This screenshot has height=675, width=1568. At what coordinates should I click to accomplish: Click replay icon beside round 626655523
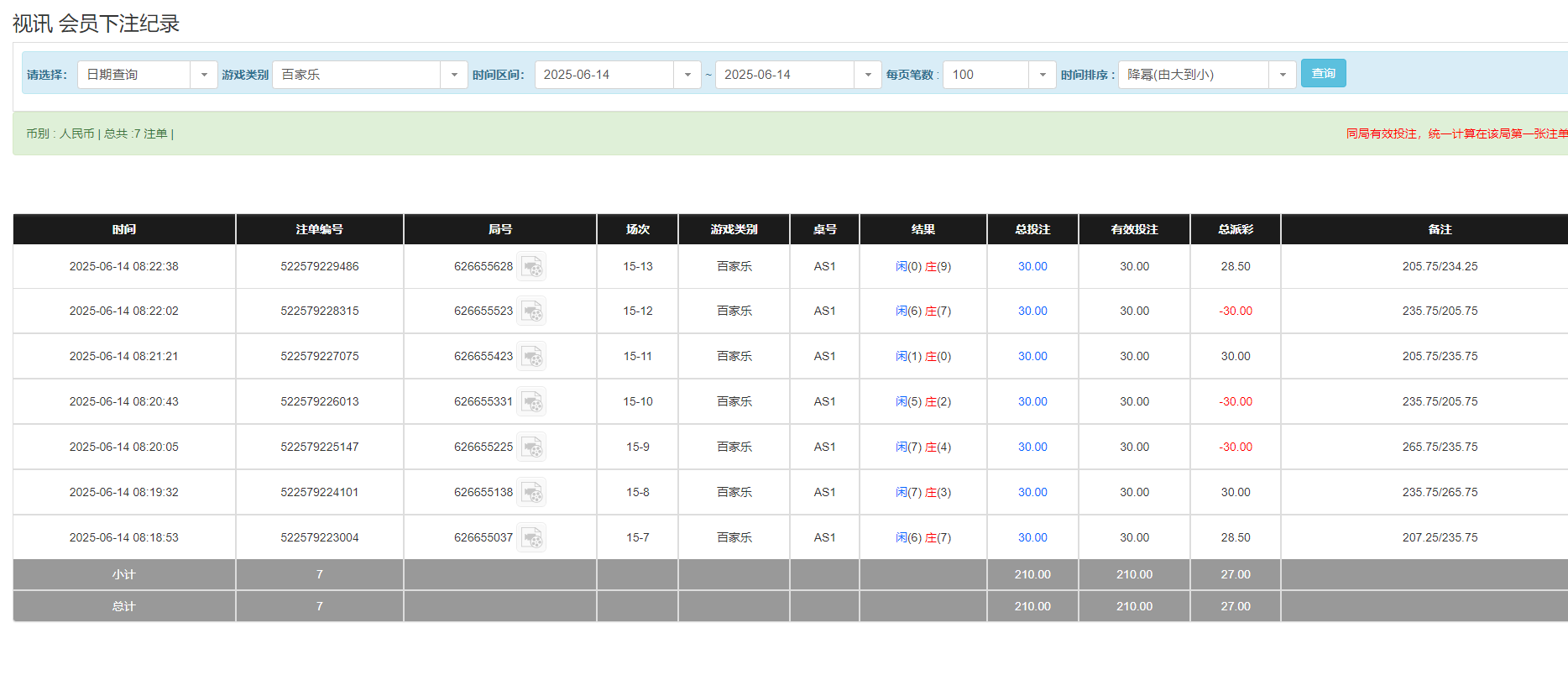coord(531,311)
